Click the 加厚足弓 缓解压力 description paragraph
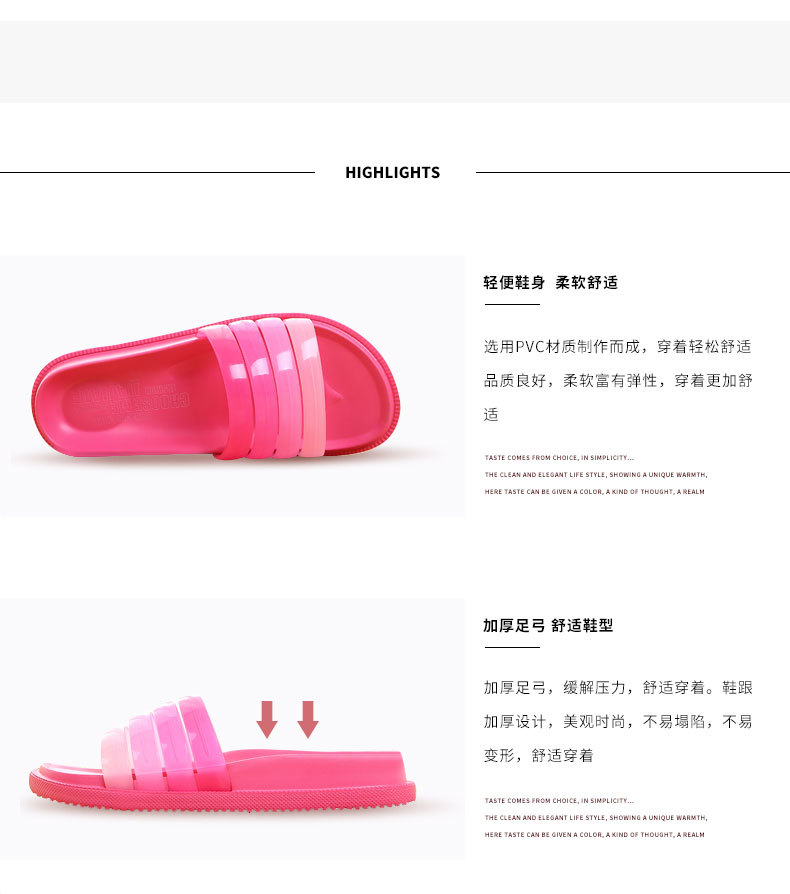This screenshot has width=790, height=894. 618,721
